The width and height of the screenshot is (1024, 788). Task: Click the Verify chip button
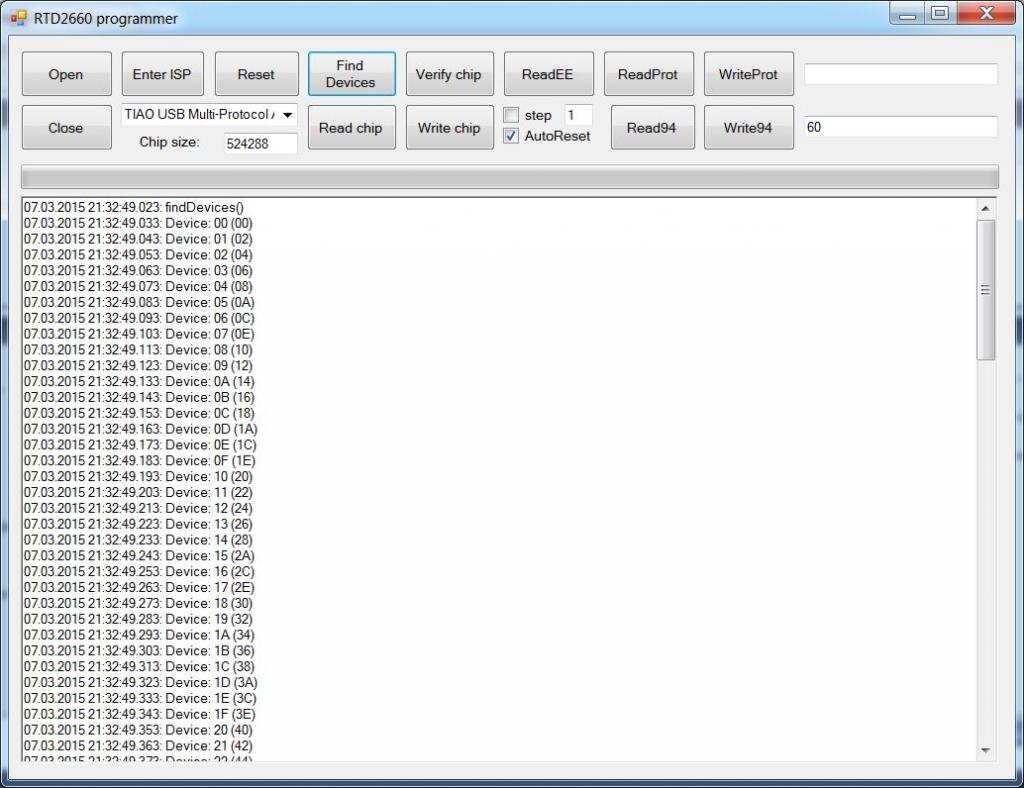point(448,75)
